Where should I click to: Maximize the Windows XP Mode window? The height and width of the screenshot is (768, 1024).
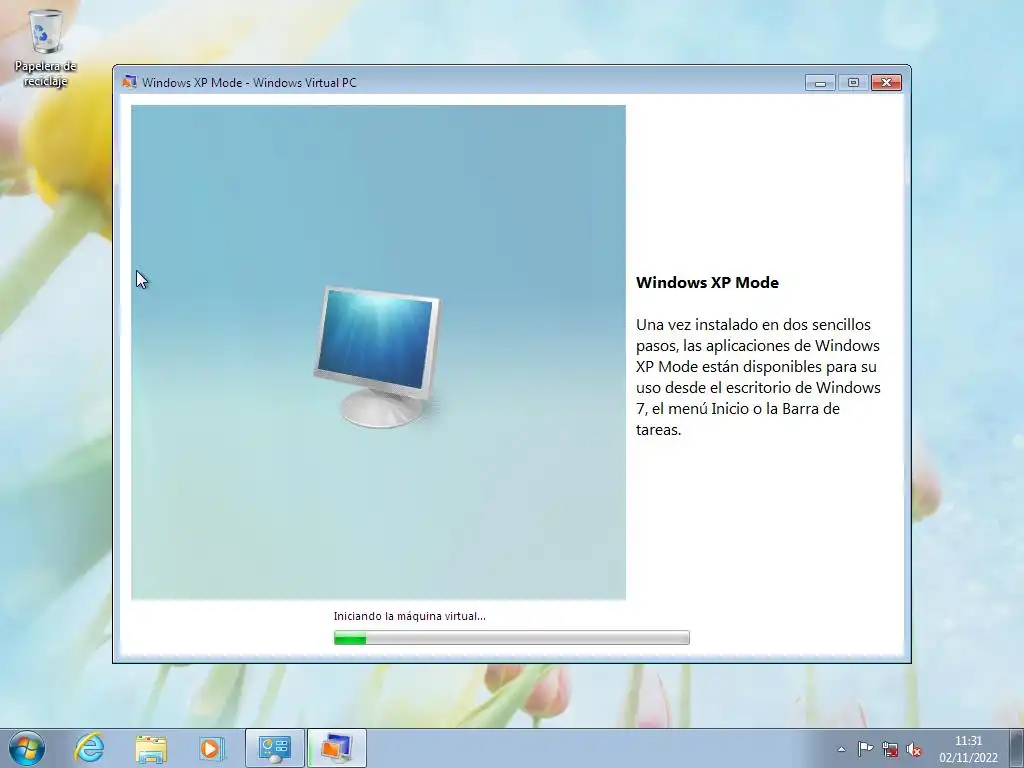853,82
